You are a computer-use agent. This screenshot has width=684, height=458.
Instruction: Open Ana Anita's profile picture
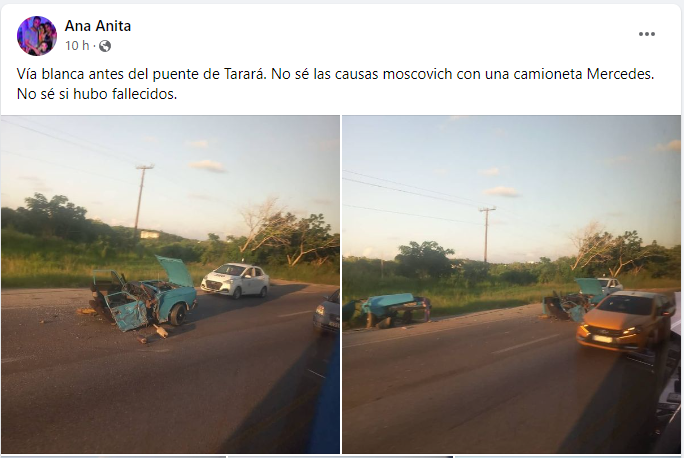[x=37, y=36]
